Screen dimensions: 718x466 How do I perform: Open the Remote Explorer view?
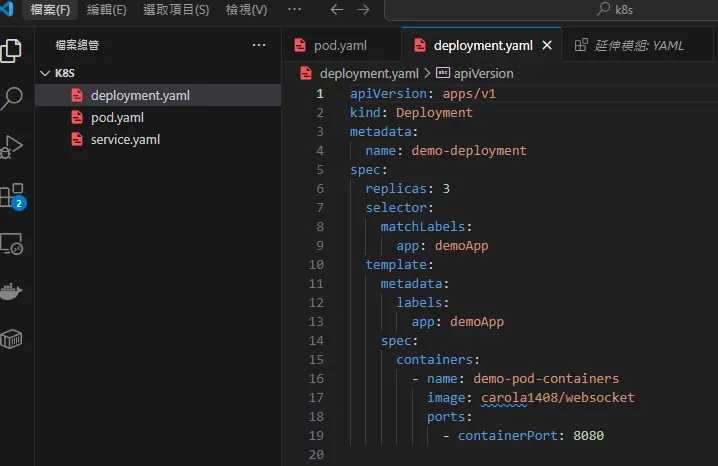point(12,243)
